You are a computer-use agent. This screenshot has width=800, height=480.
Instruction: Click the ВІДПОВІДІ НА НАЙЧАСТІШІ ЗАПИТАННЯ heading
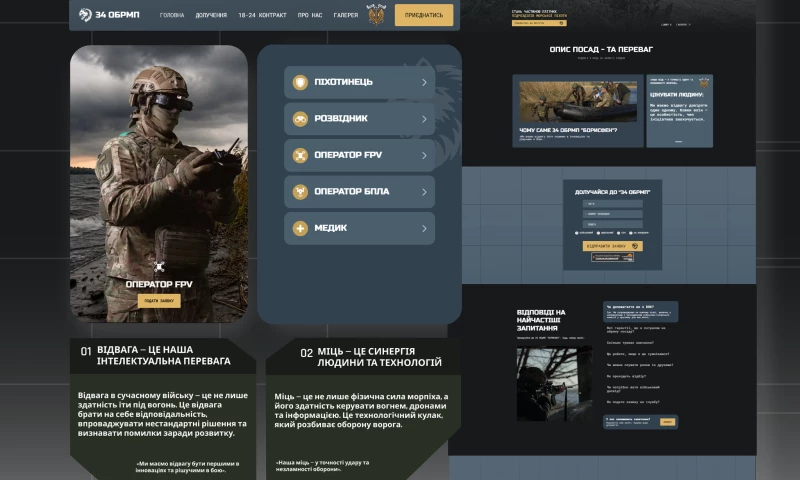[541, 320]
